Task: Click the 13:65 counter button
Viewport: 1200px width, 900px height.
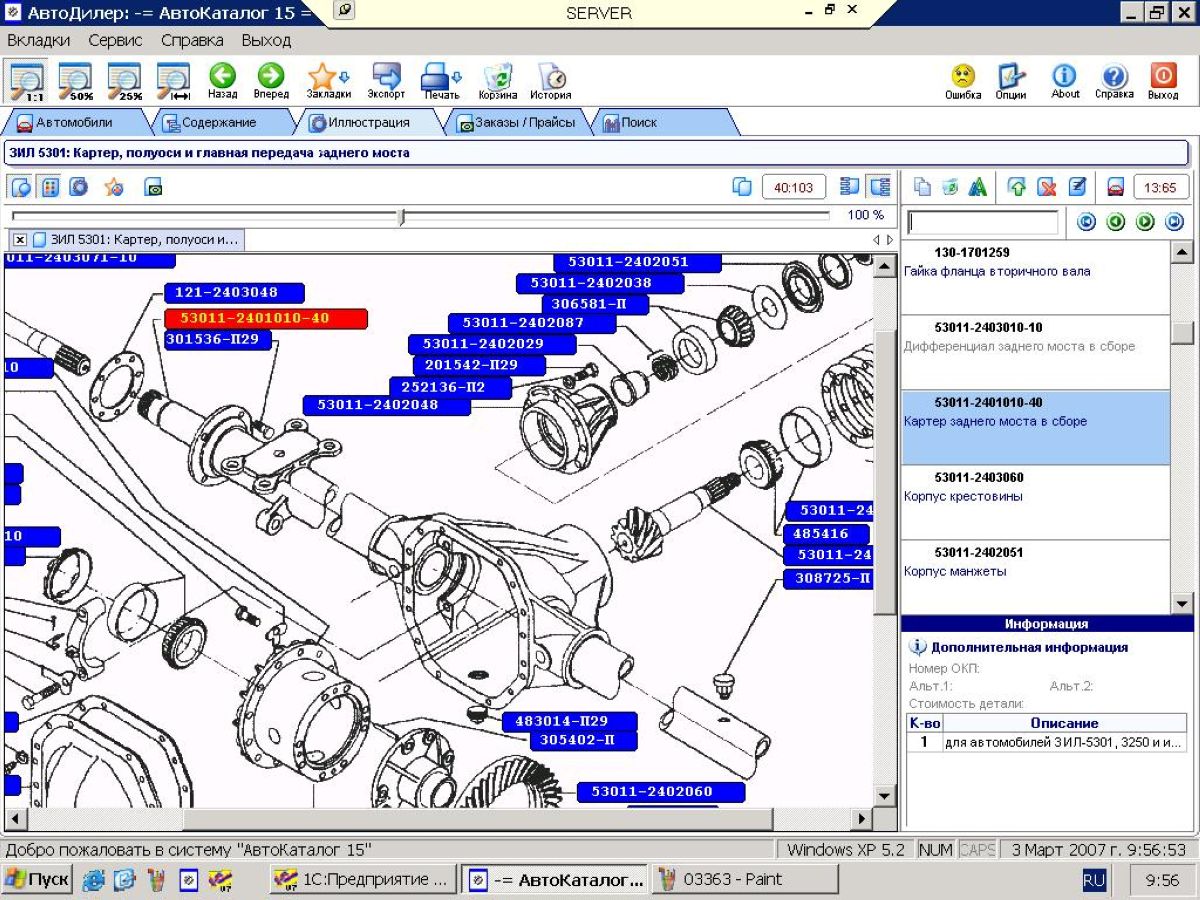Action: pos(1160,187)
